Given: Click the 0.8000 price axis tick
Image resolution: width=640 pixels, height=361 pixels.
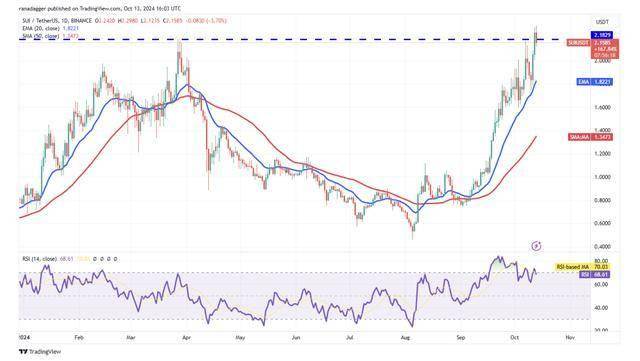Looking at the screenshot, I should coord(602,201).
